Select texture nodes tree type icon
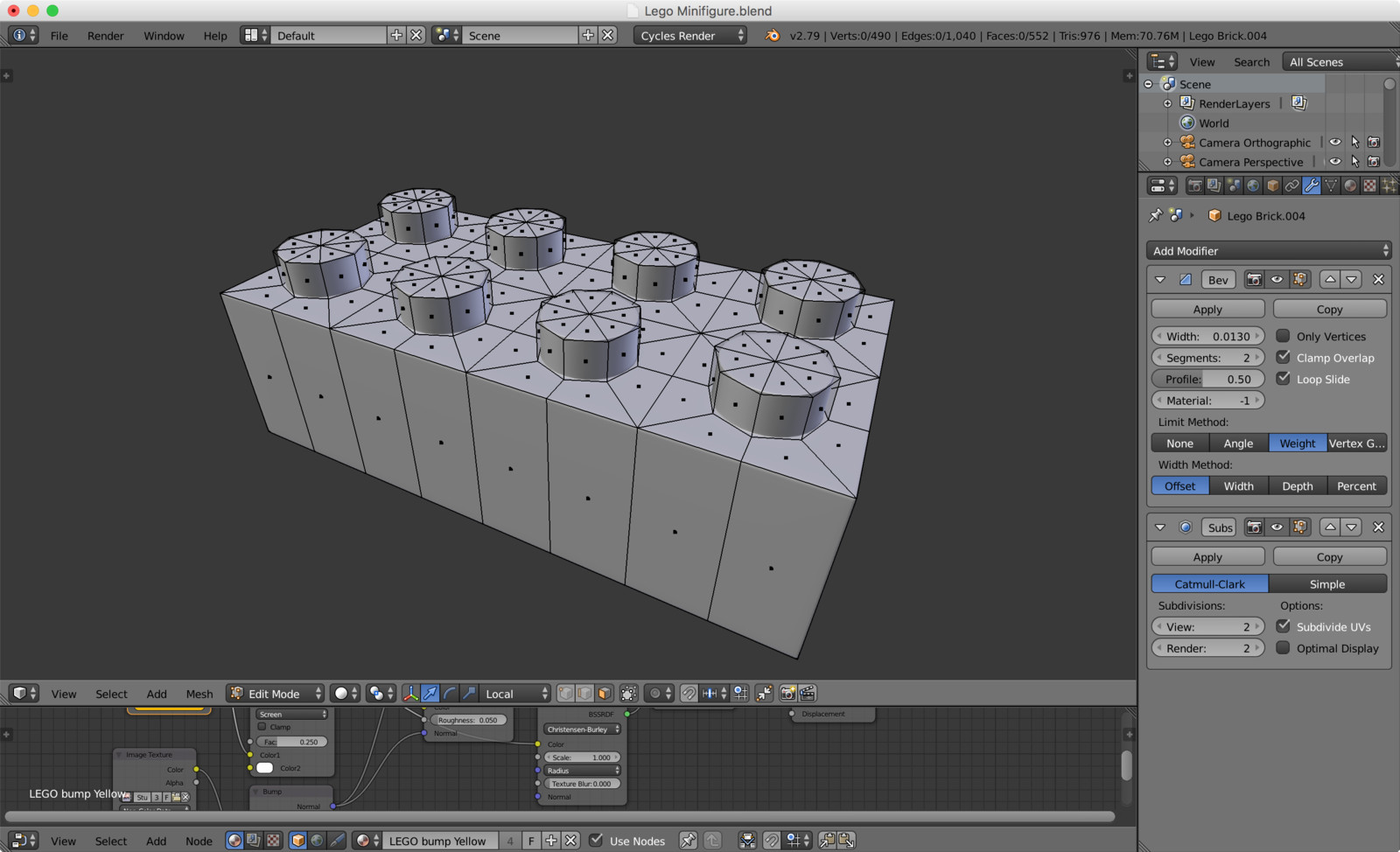 coord(273,841)
